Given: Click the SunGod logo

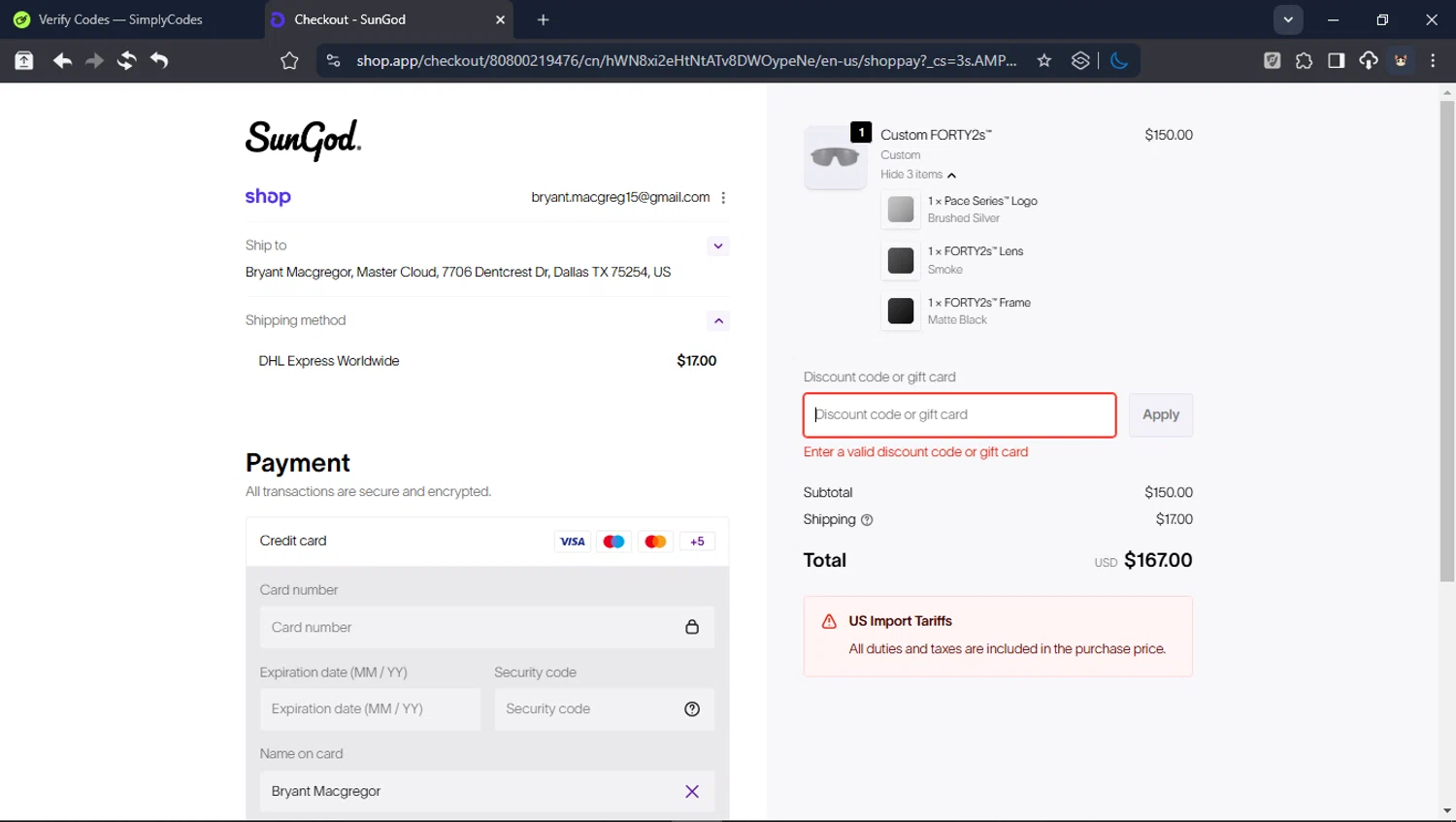Looking at the screenshot, I should (303, 140).
